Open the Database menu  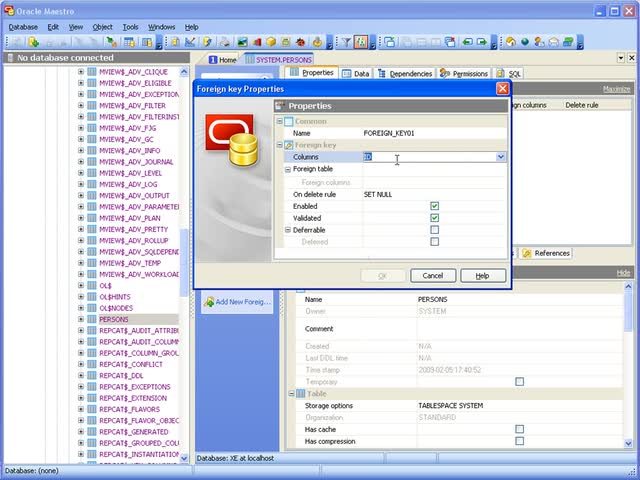click(x=23, y=27)
